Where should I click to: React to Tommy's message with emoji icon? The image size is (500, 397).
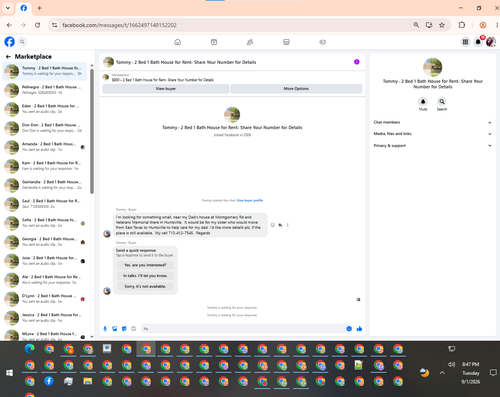tap(273, 225)
